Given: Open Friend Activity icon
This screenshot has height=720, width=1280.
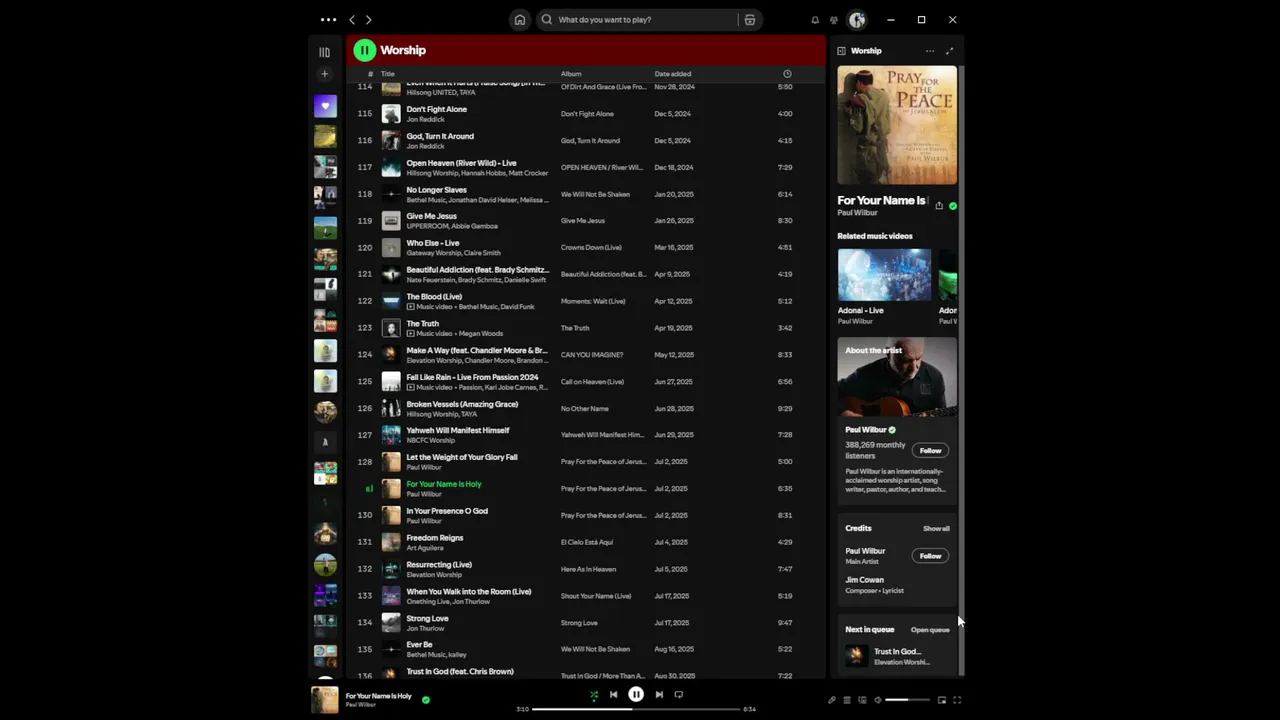Looking at the screenshot, I should pos(834,20).
